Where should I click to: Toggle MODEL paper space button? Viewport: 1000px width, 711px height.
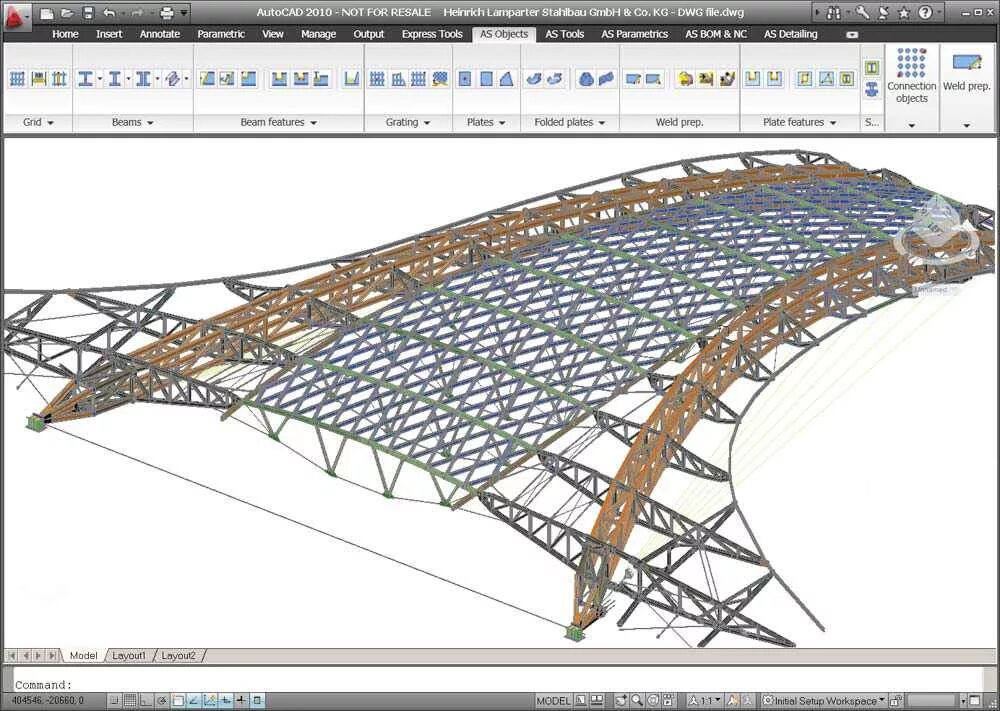click(553, 700)
